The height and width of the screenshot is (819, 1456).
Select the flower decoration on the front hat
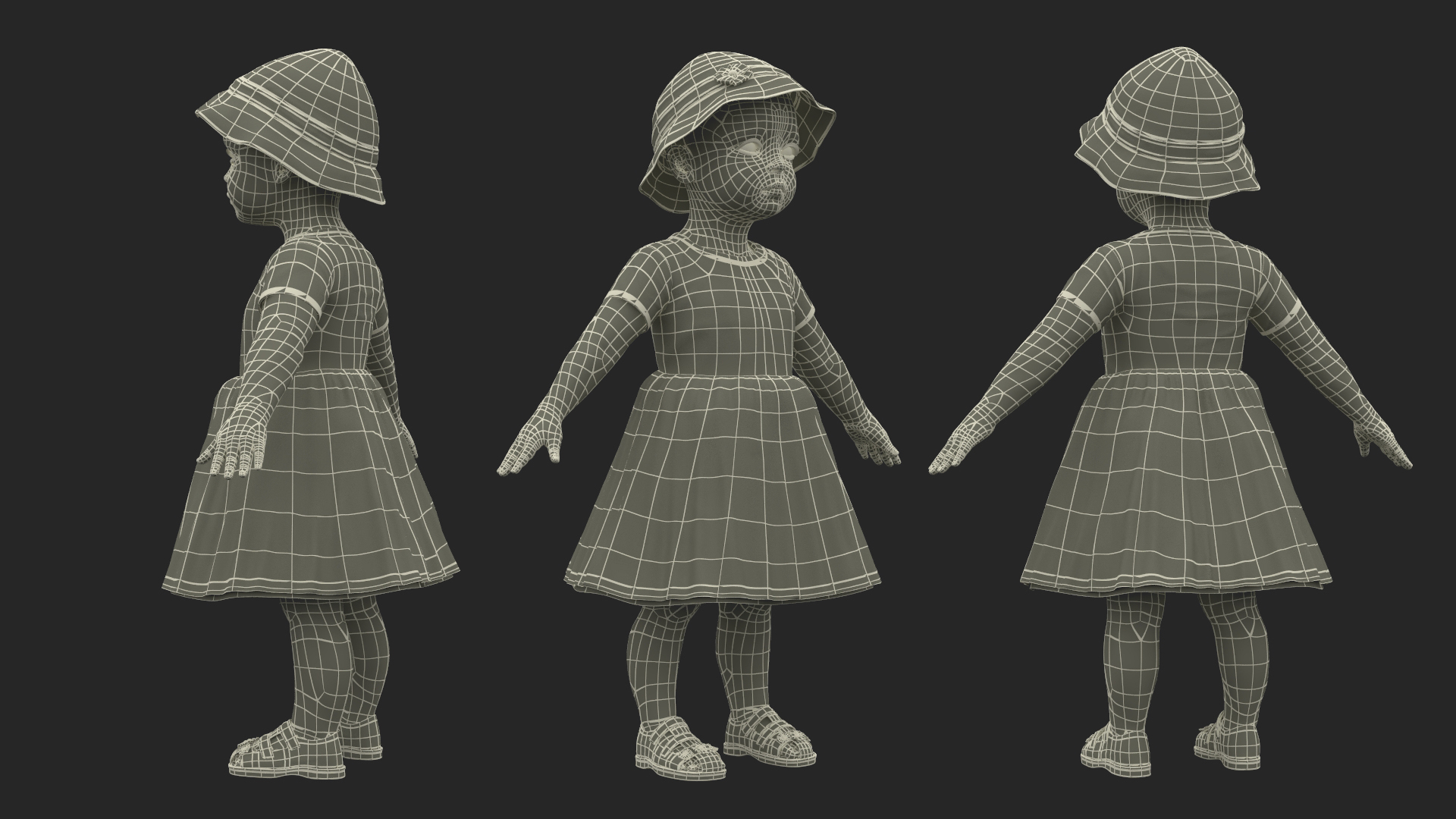coord(733,74)
